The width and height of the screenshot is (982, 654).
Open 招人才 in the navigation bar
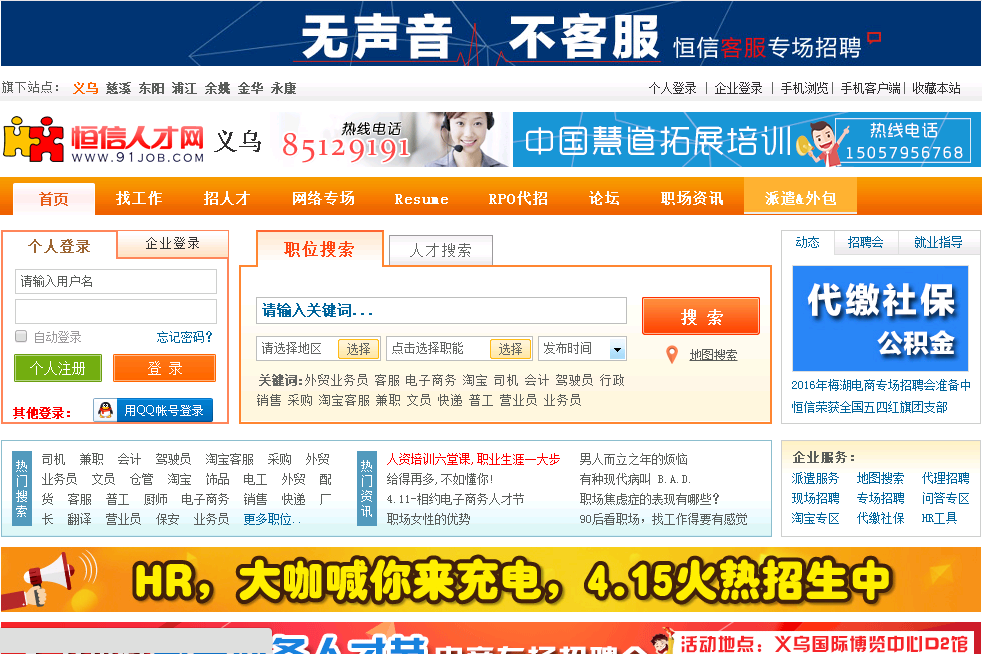pyautogui.click(x=227, y=198)
